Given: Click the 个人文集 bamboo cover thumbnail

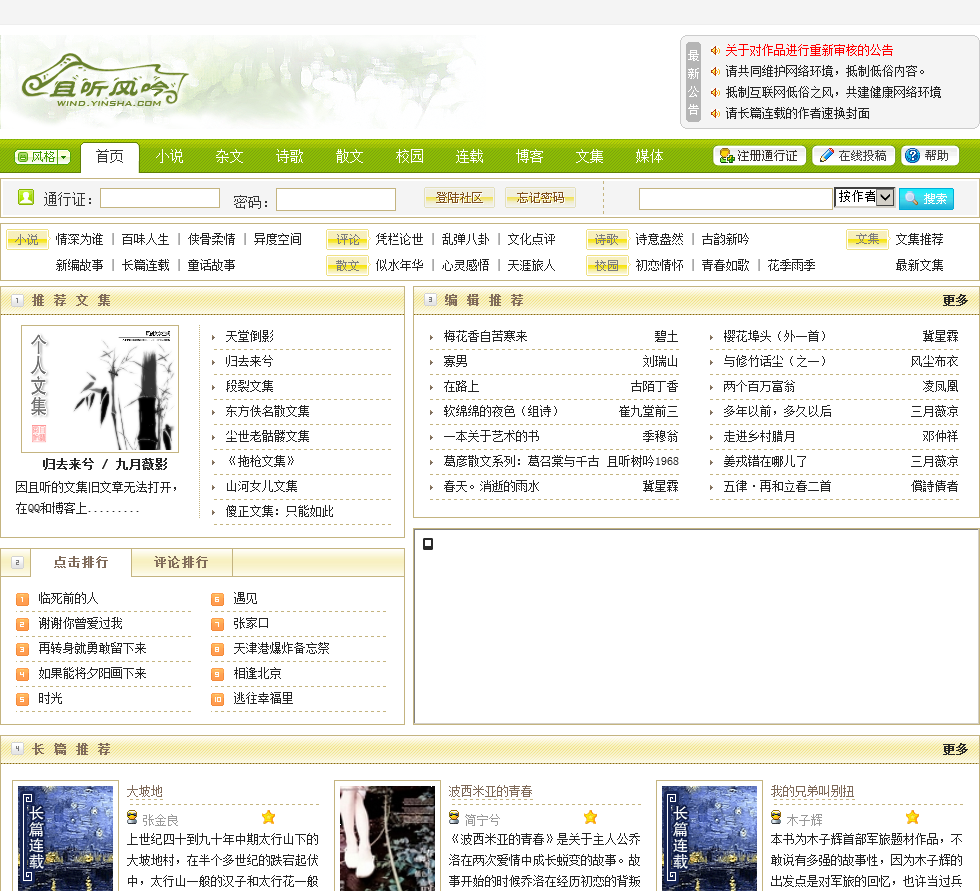Looking at the screenshot, I should [x=100, y=389].
